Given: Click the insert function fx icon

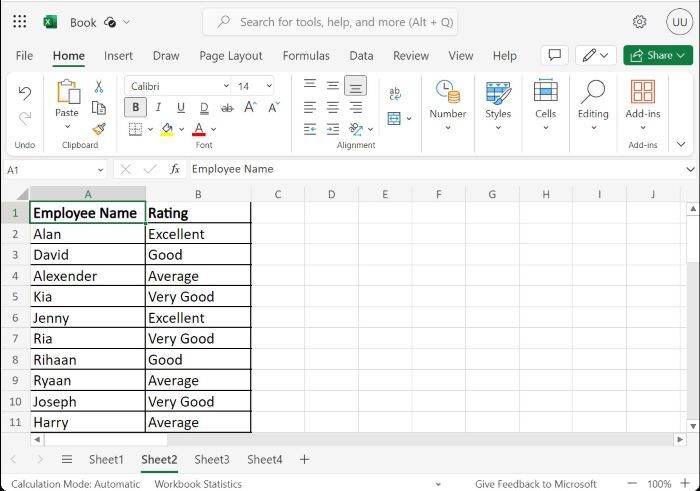Looking at the screenshot, I should [x=175, y=169].
